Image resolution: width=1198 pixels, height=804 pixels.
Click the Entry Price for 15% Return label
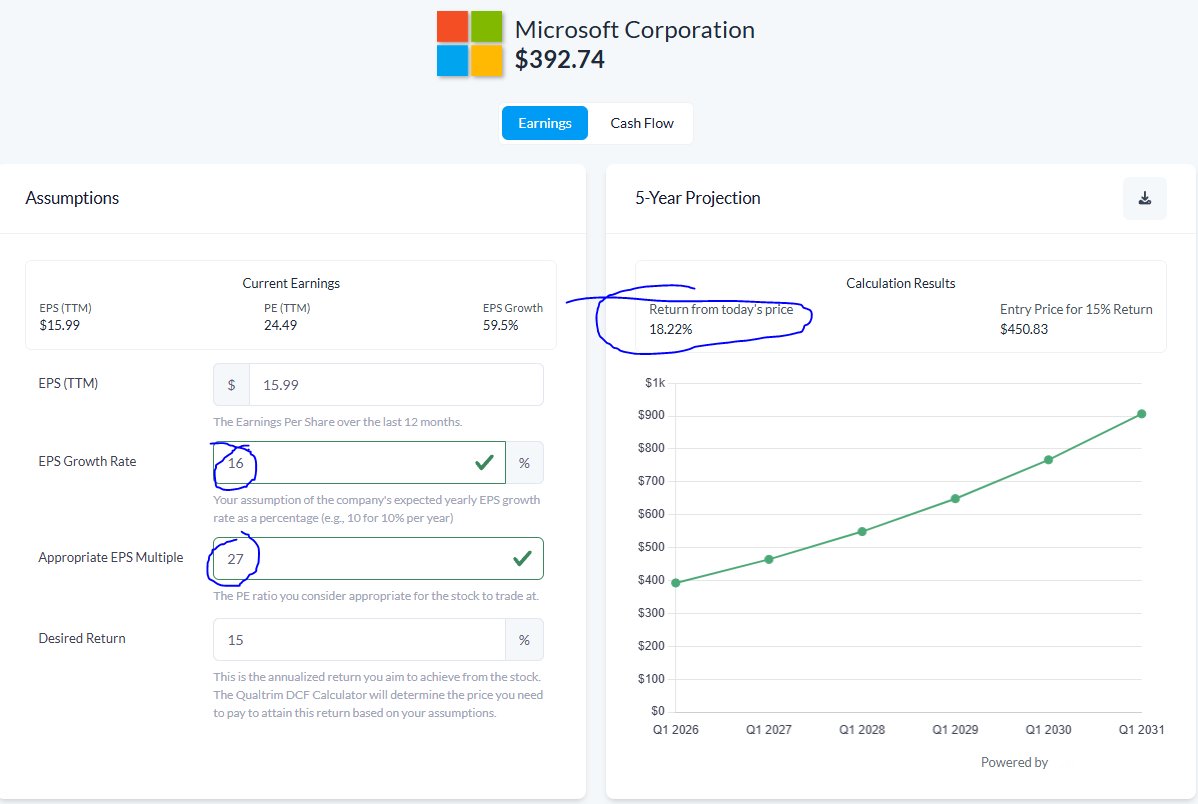1076,310
